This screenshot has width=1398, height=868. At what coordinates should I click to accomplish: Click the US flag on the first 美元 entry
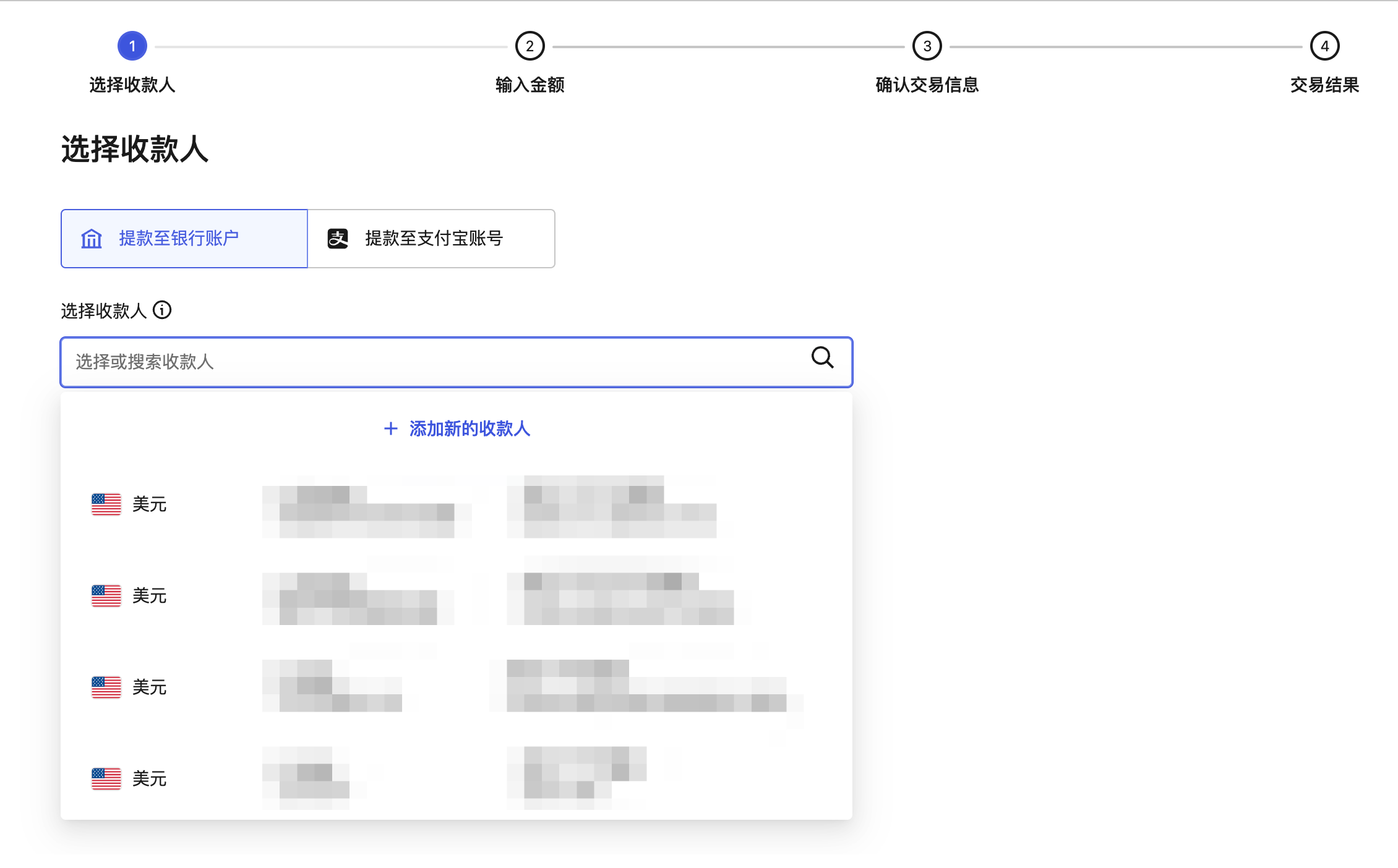pos(105,504)
